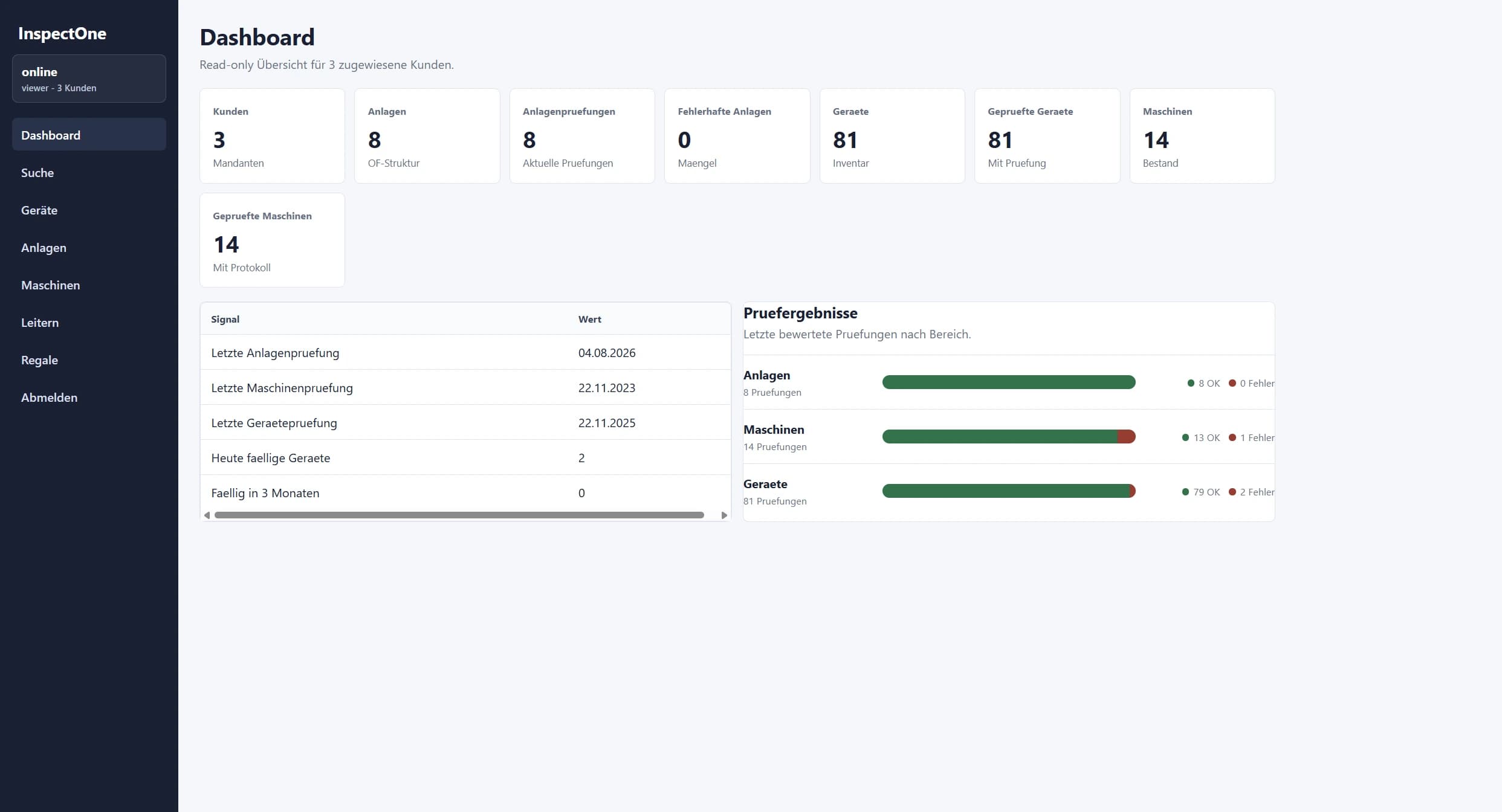Click the 79 OK legend label
The height and width of the screenshot is (812, 1502).
click(1206, 492)
